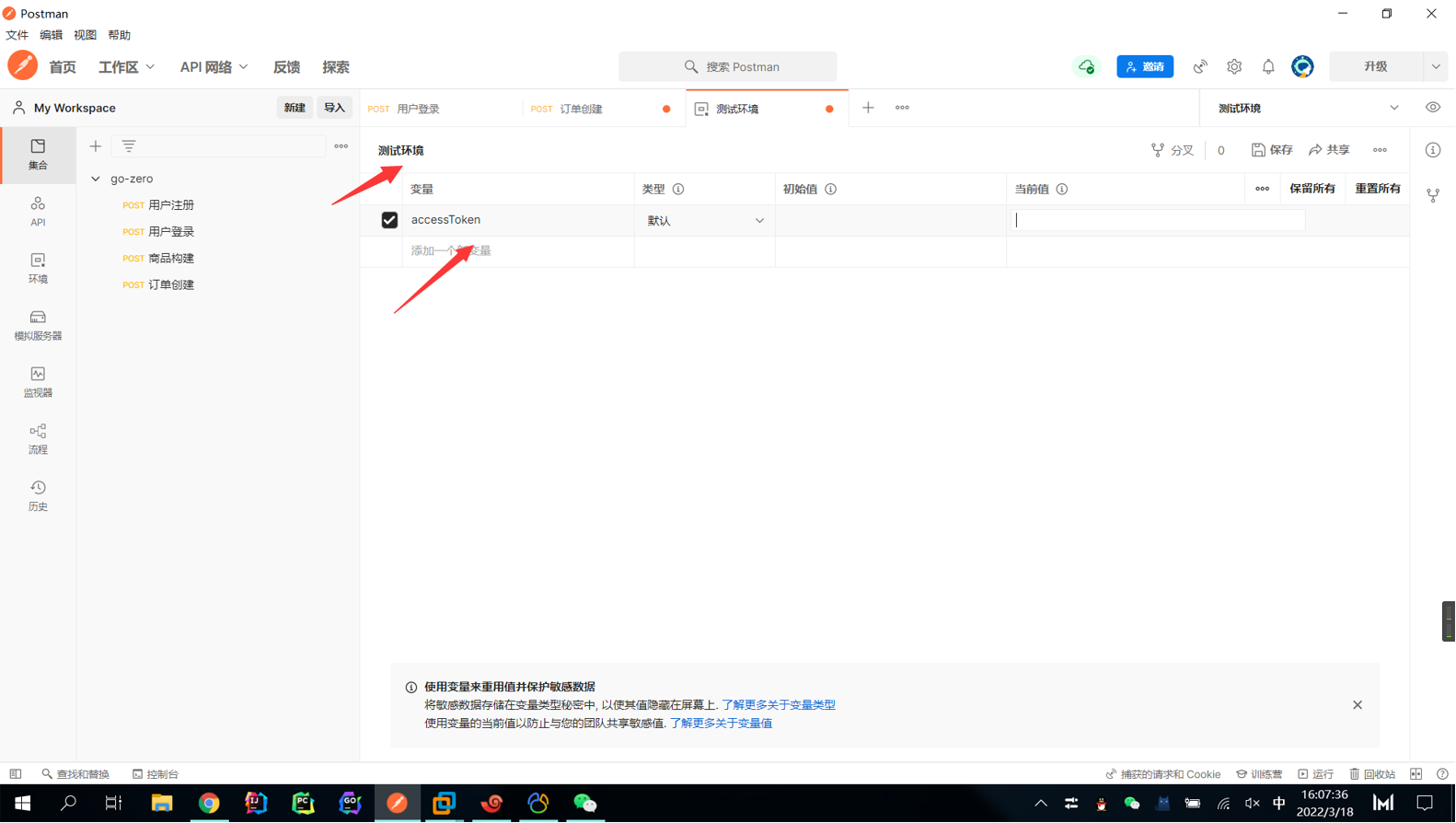Toggle environment quick look eye icon

pyautogui.click(x=1433, y=108)
